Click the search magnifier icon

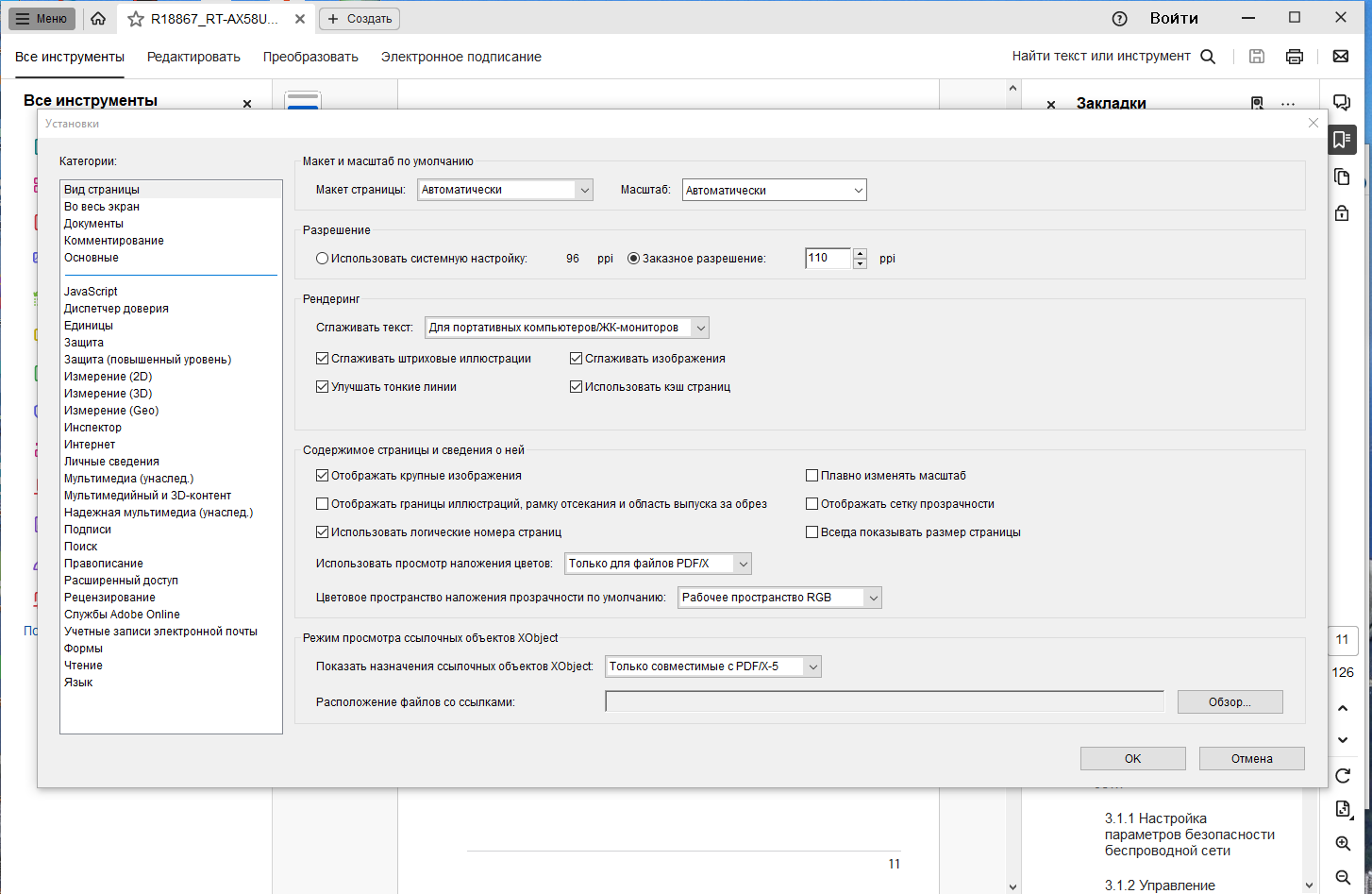[x=1208, y=57]
